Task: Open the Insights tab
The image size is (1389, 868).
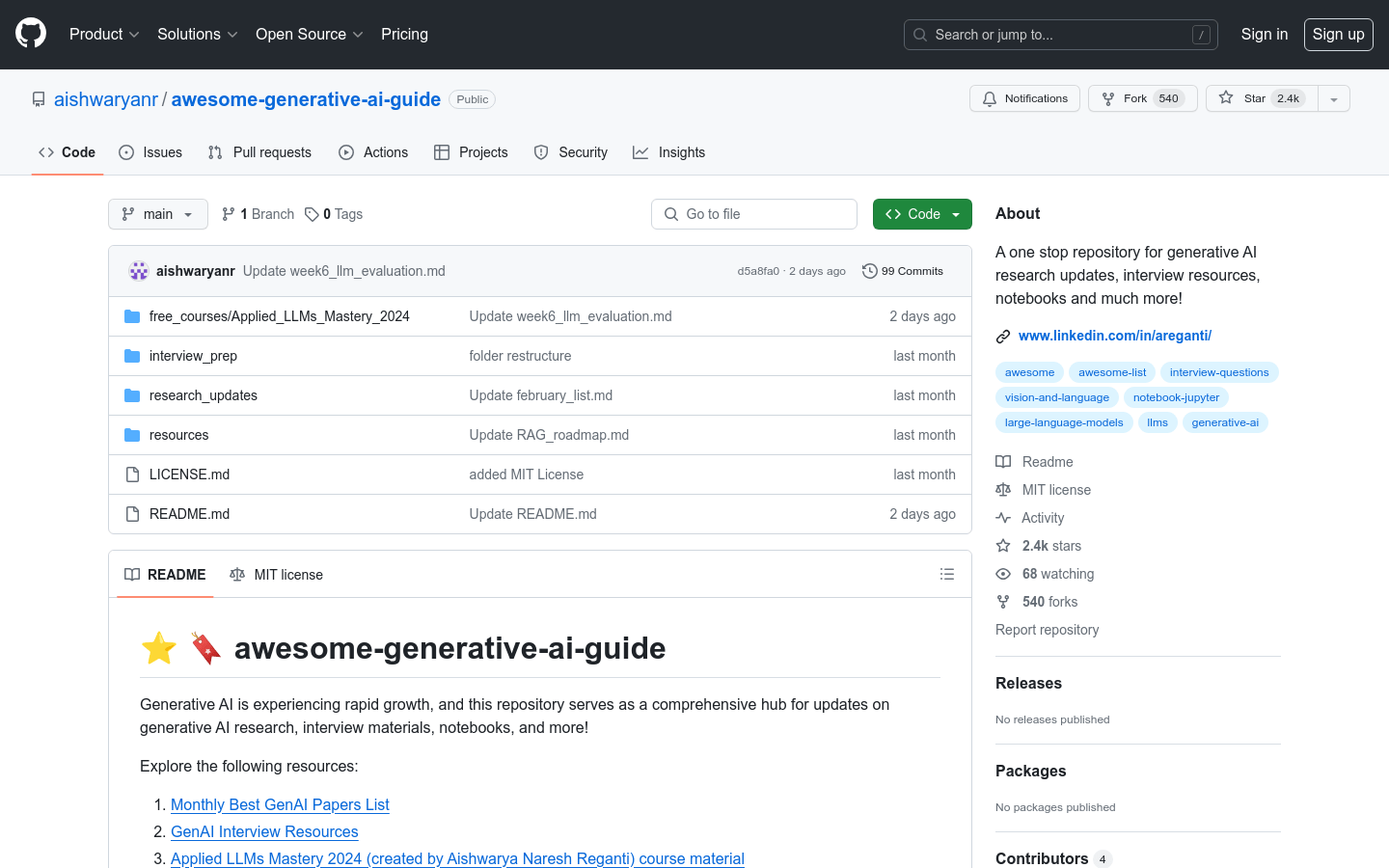Action: click(x=669, y=151)
